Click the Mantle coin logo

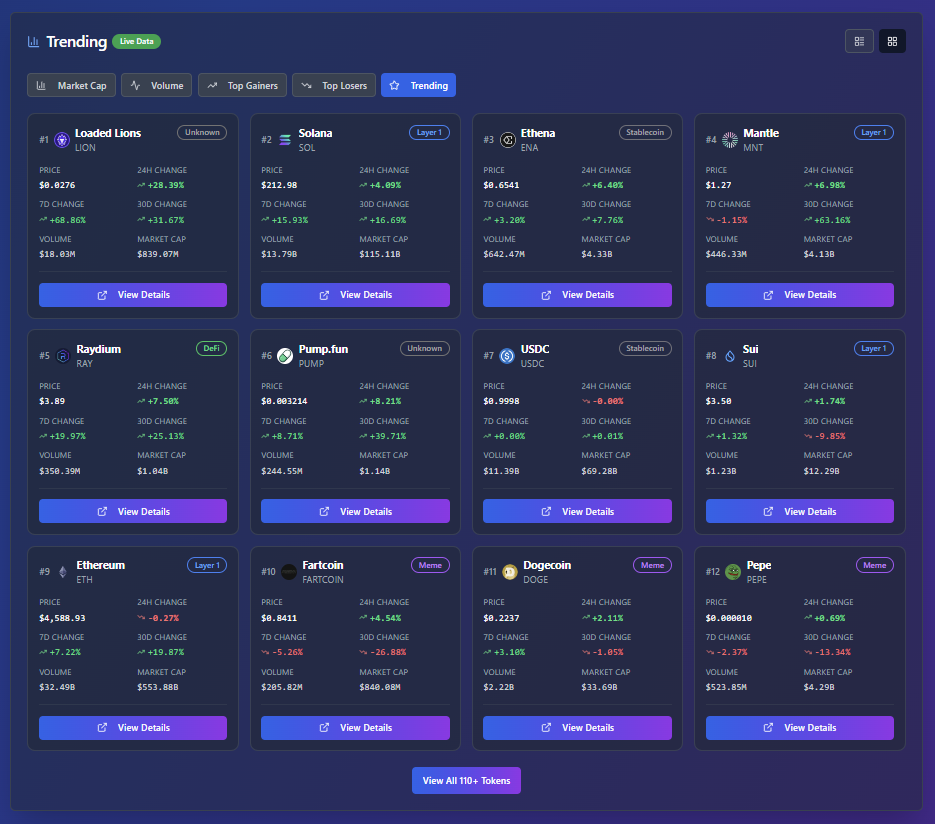click(730, 140)
